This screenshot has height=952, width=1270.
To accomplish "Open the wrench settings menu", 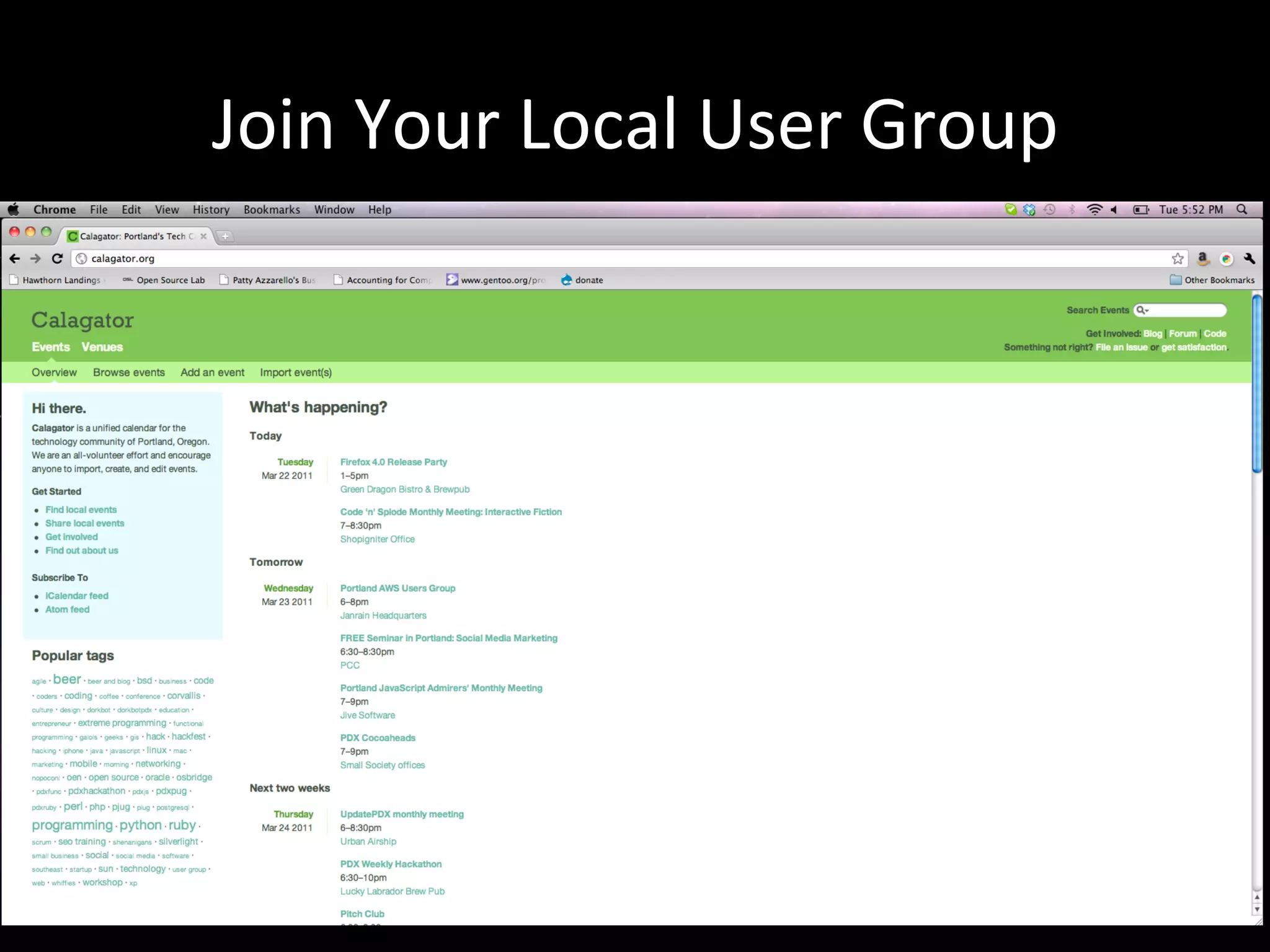I will pos(1250,258).
